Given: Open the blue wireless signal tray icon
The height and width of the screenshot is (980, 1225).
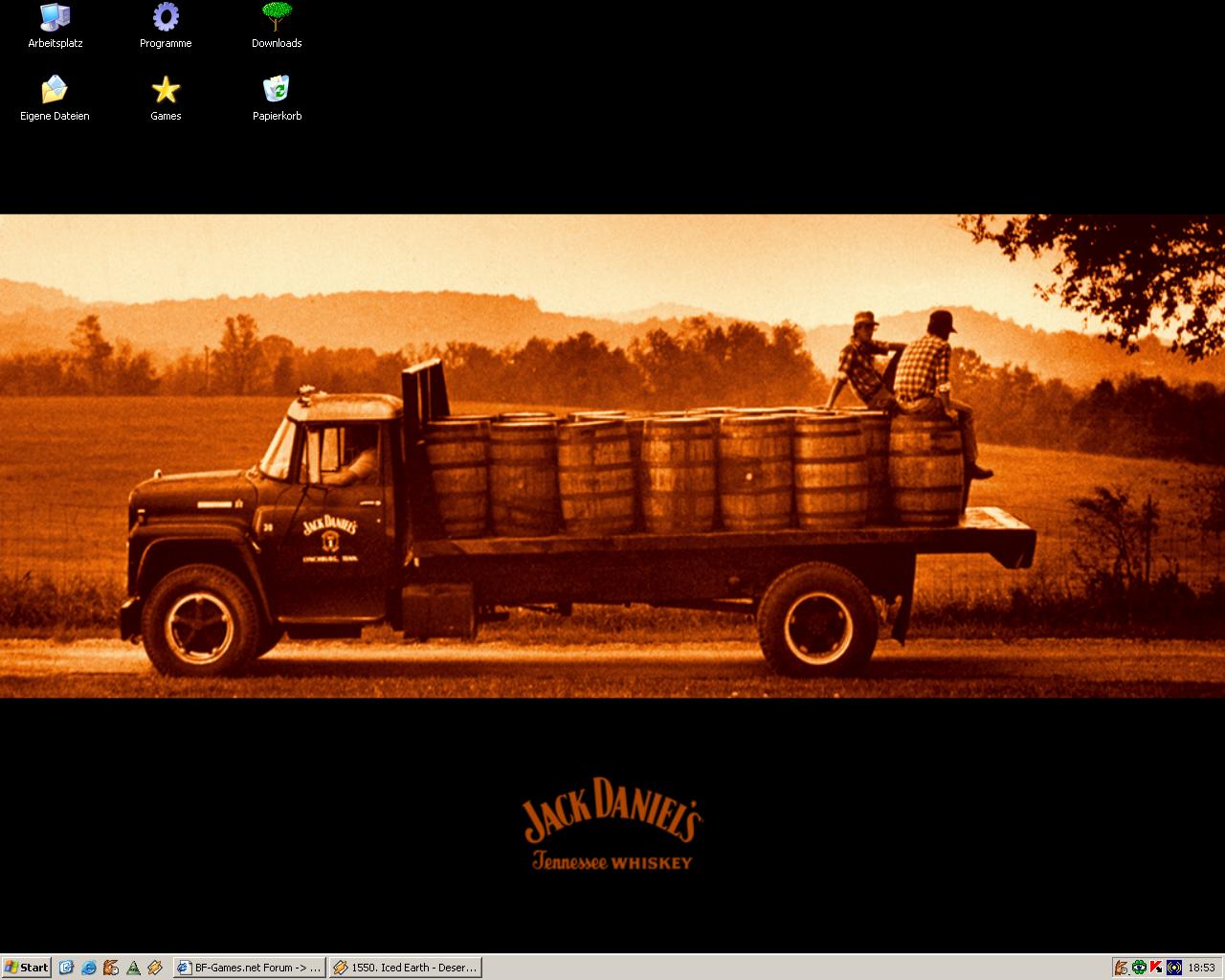Looking at the screenshot, I should coord(1174,968).
